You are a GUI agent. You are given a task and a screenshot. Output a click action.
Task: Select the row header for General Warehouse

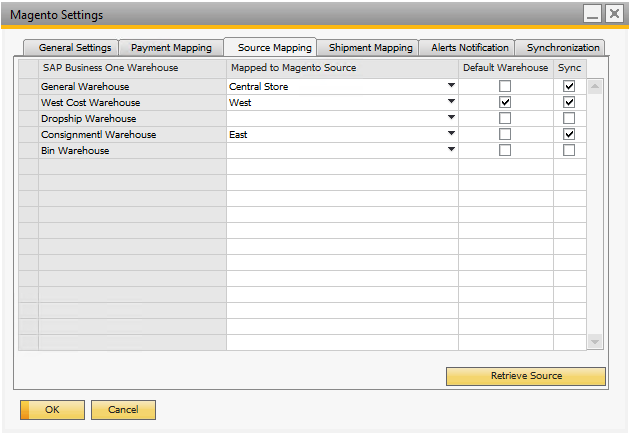pos(28,86)
